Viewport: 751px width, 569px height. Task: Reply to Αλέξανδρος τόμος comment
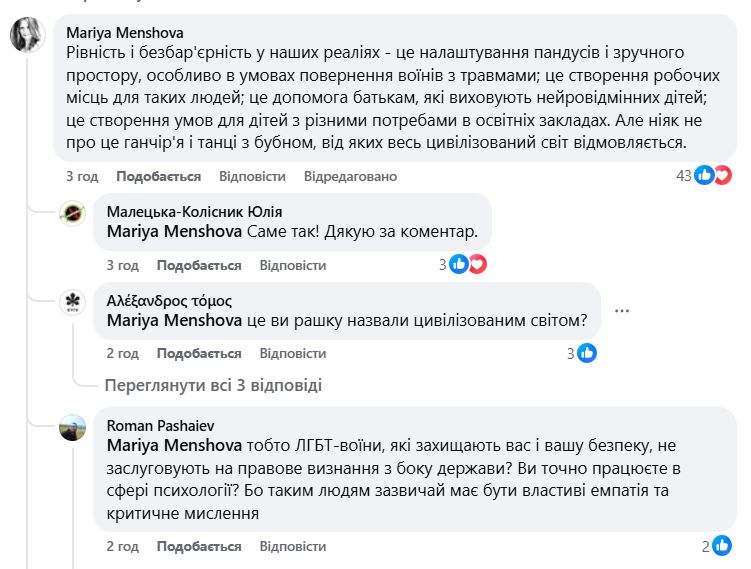coord(293,353)
